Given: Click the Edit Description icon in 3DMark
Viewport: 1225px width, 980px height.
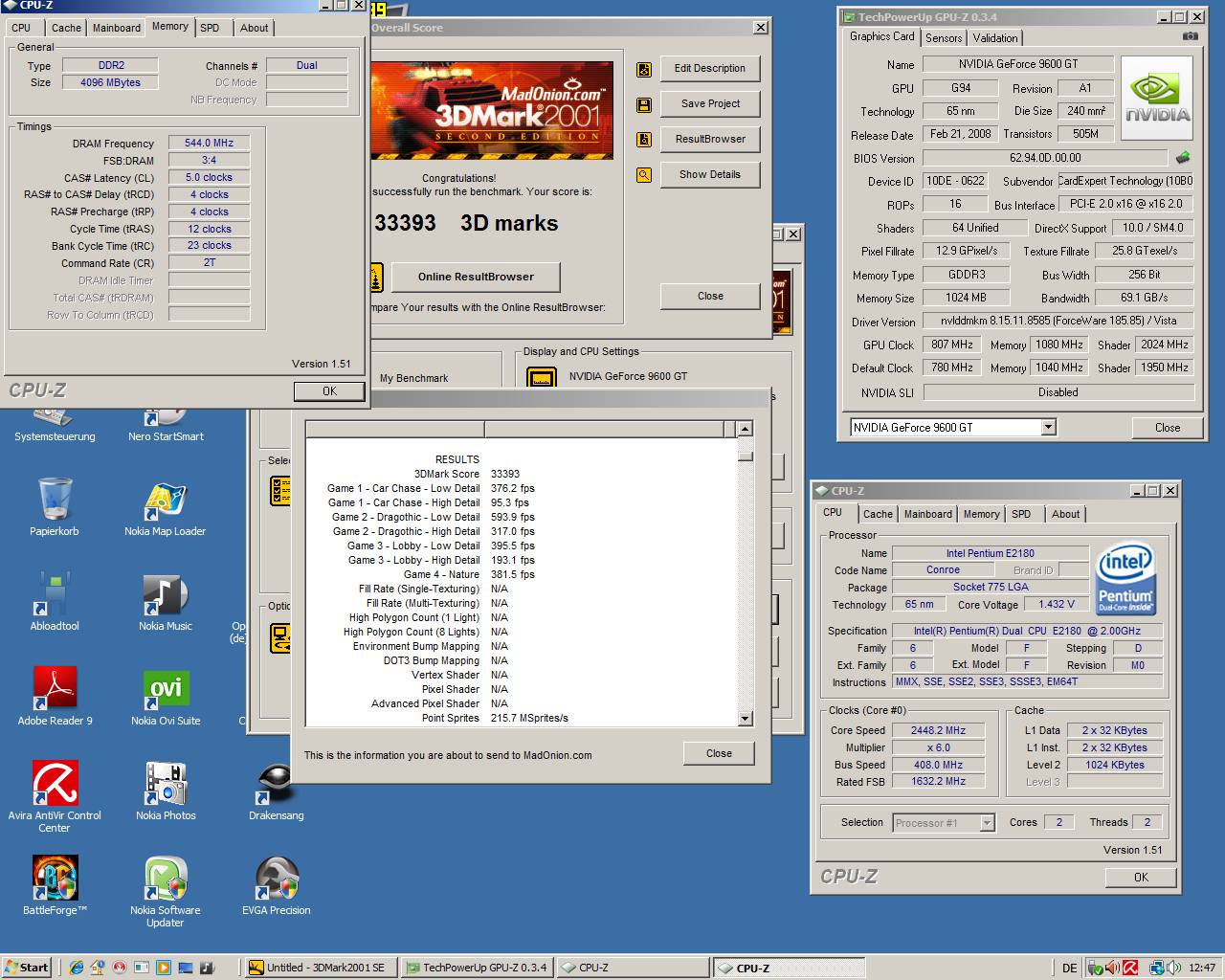Looking at the screenshot, I should 644,69.
